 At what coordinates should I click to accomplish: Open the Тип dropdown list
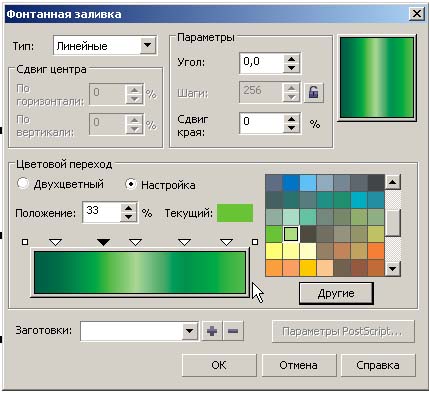point(147,45)
